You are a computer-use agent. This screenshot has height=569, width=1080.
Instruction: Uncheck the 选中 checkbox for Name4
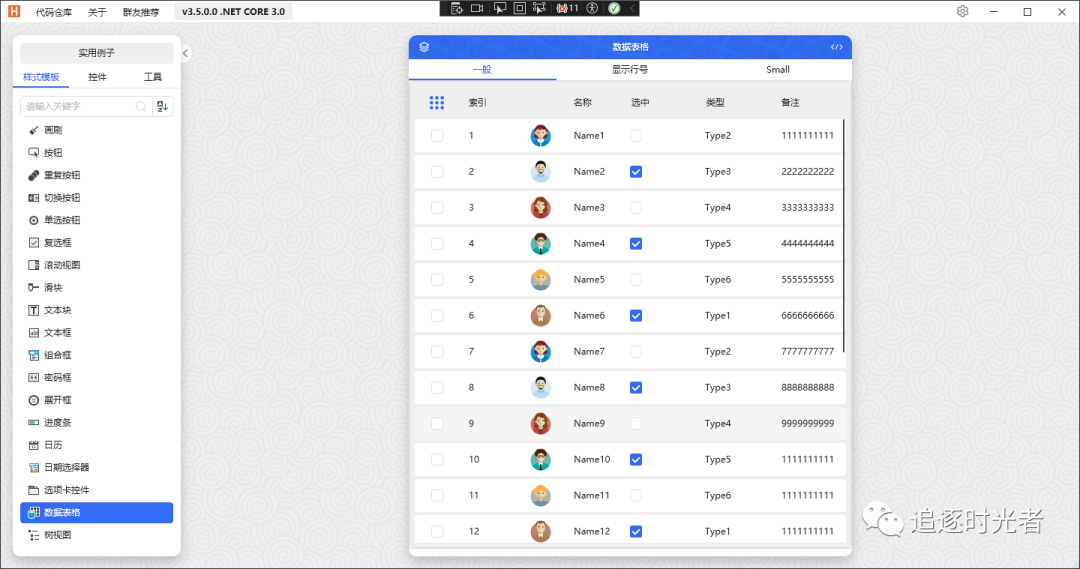(x=636, y=244)
